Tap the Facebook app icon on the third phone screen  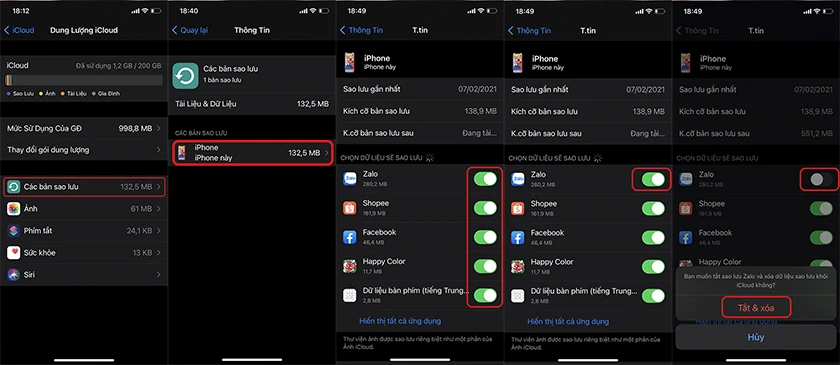click(x=349, y=237)
